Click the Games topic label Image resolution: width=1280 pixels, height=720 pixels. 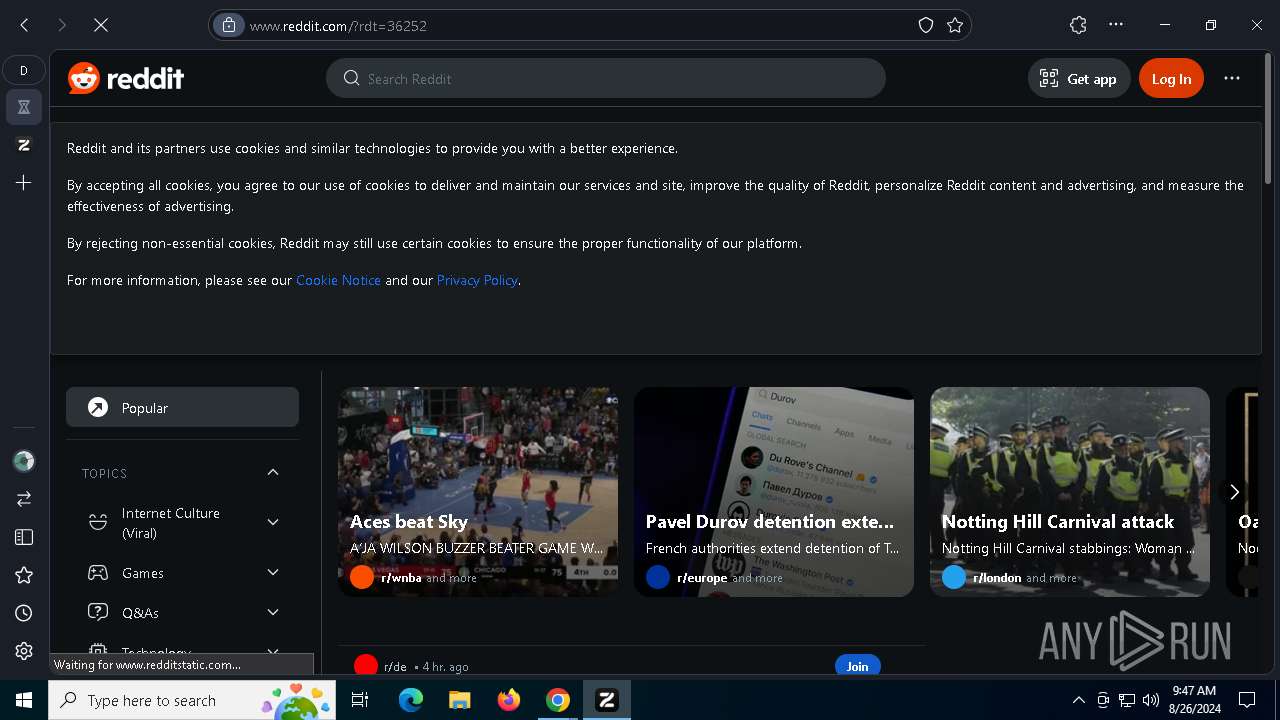click(x=143, y=573)
